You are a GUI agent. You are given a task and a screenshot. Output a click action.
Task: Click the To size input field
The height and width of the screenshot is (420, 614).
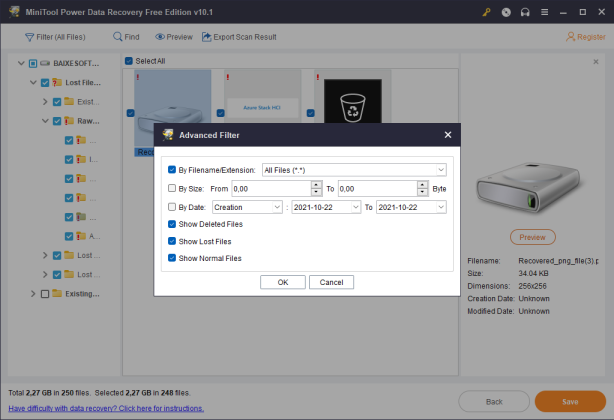(x=377, y=189)
